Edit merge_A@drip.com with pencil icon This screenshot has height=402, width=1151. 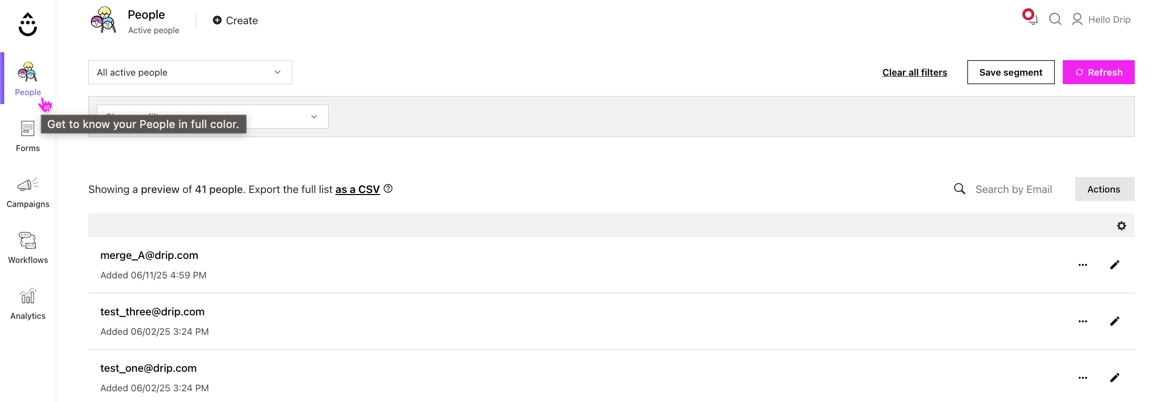[x=1114, y=265]
